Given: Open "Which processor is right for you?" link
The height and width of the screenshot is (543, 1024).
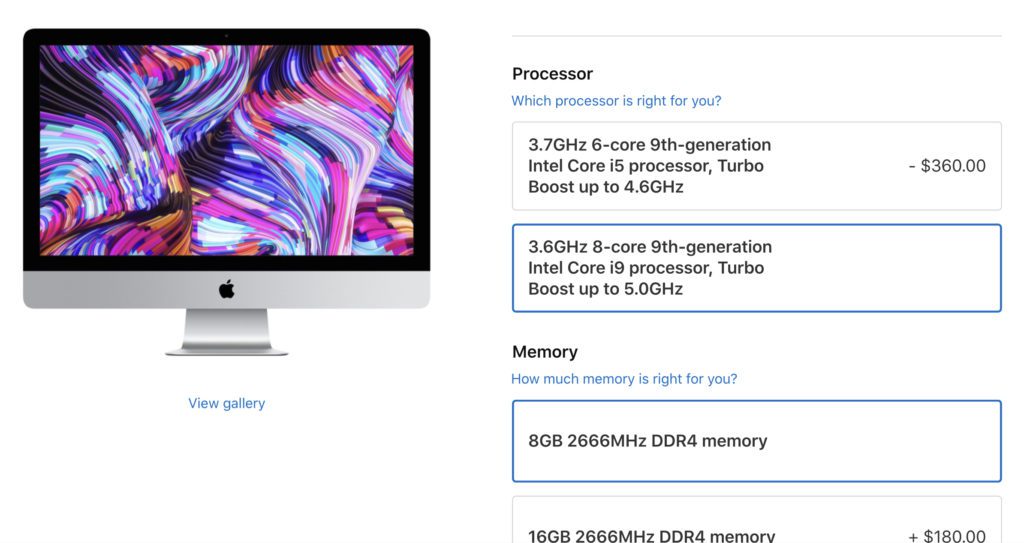Looking at the screenshot, I should point(616,101).
